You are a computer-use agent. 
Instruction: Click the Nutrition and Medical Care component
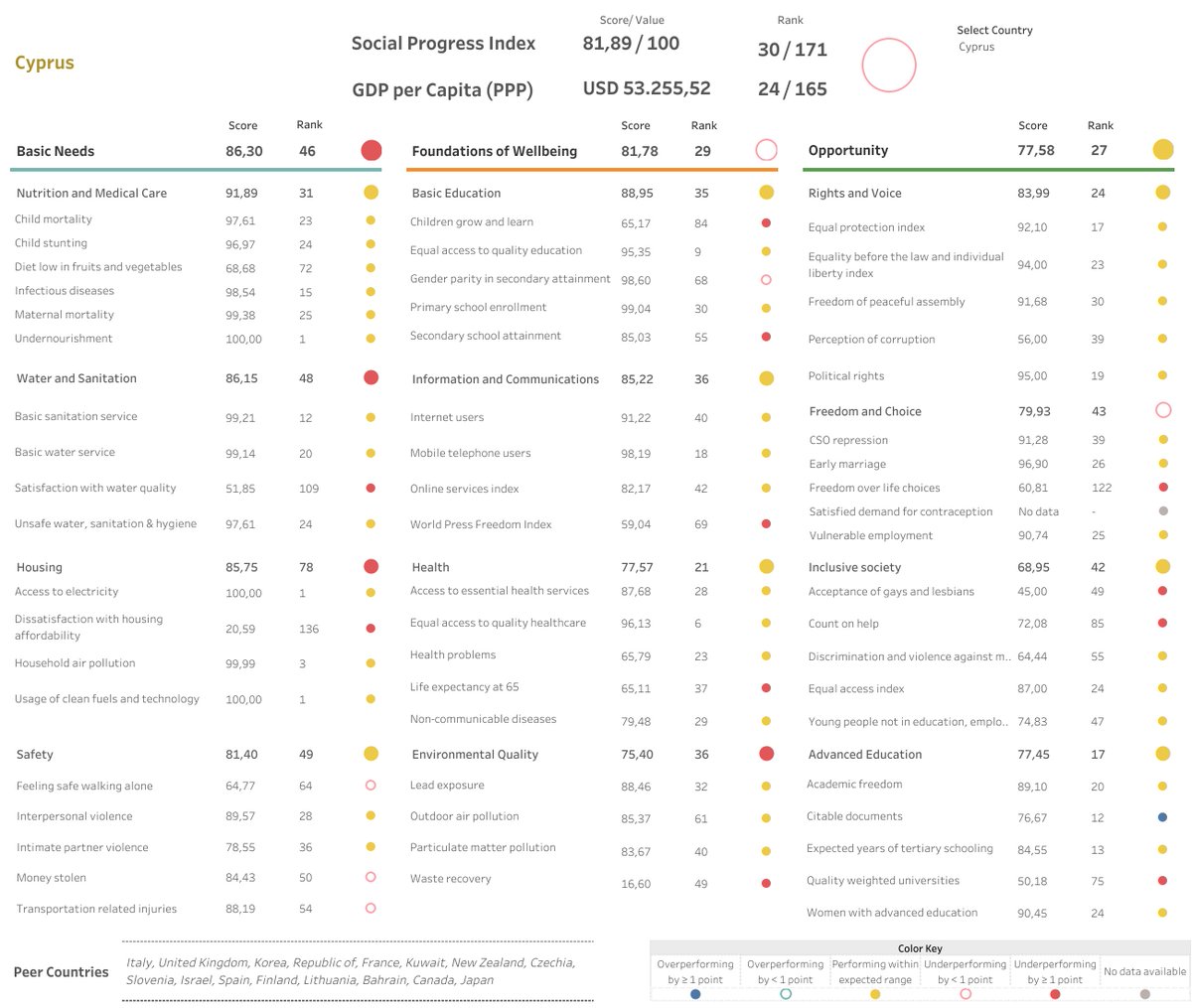[91, 193]
